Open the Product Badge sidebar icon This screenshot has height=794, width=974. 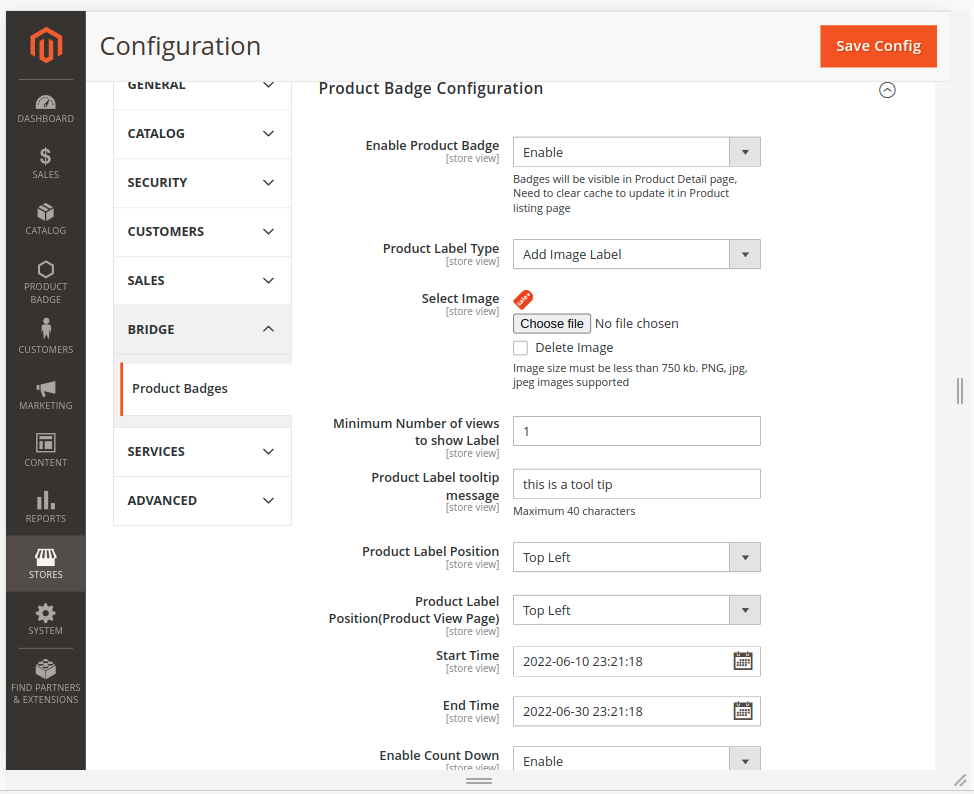pyautogui.click(x=46, y=270)
